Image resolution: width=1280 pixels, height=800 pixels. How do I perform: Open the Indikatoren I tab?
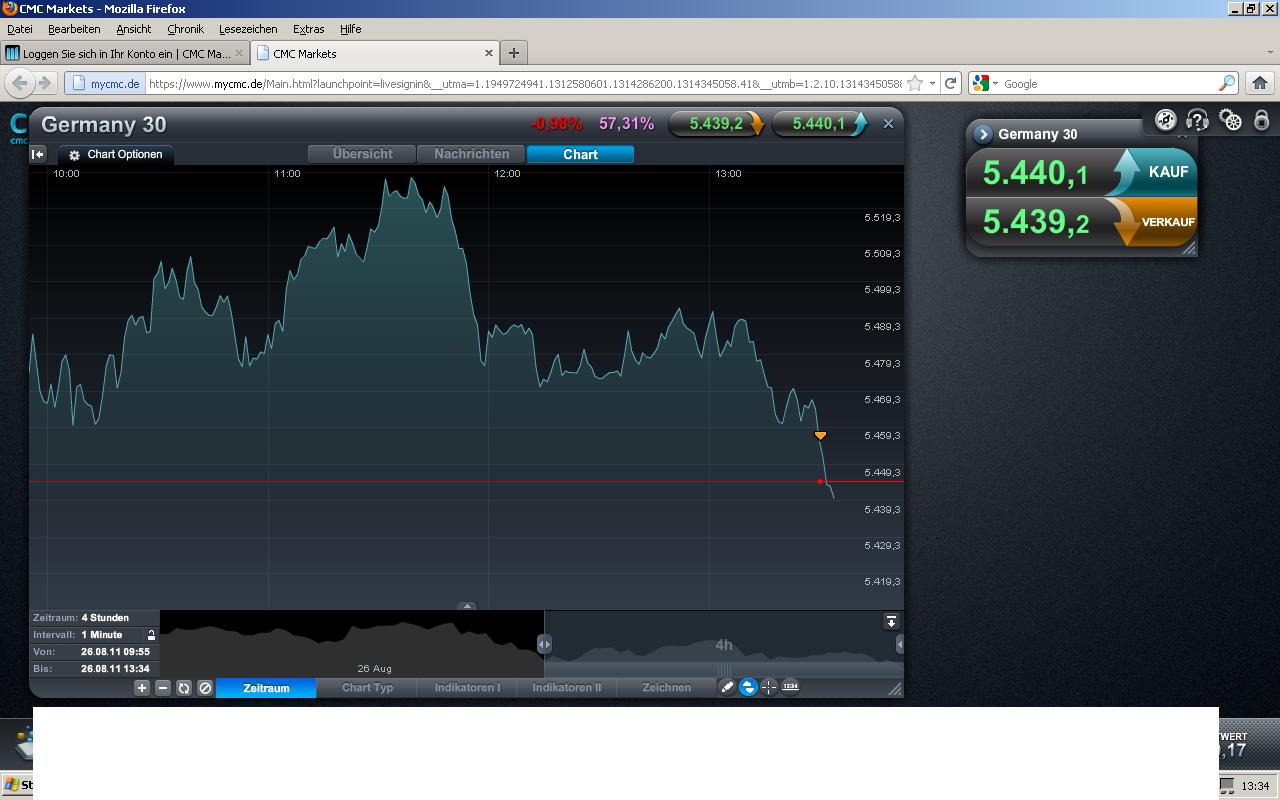point(467,688)
